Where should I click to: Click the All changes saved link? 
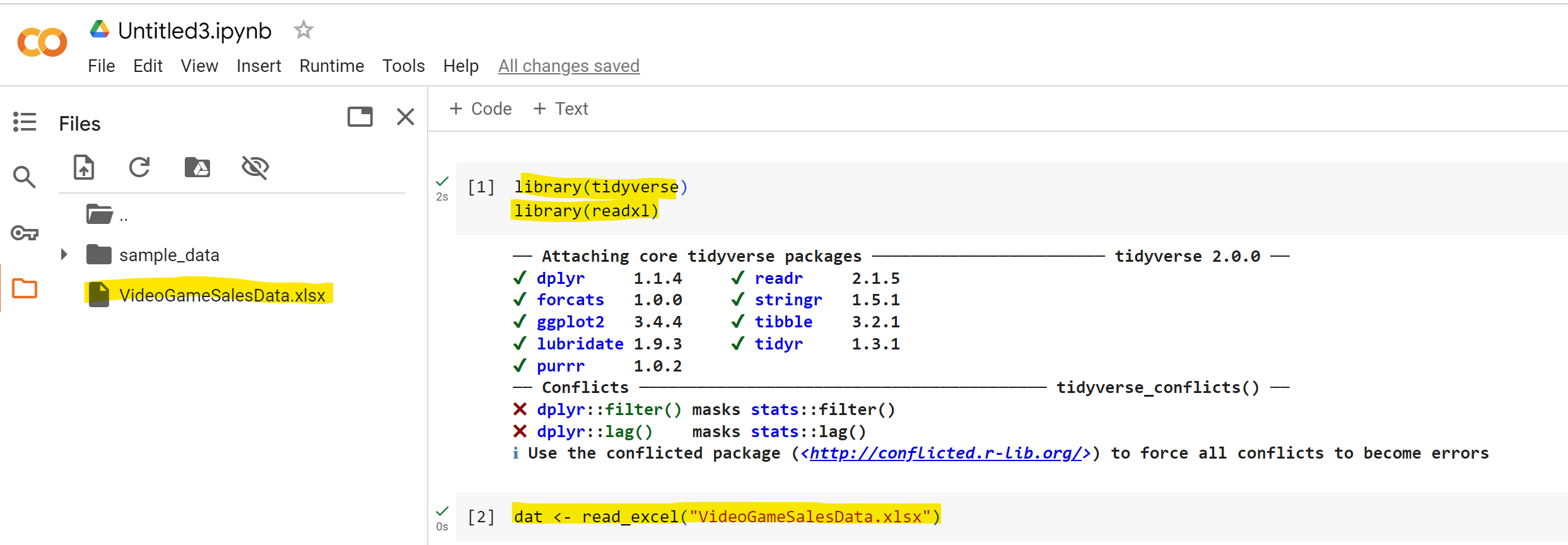[569, 66]
